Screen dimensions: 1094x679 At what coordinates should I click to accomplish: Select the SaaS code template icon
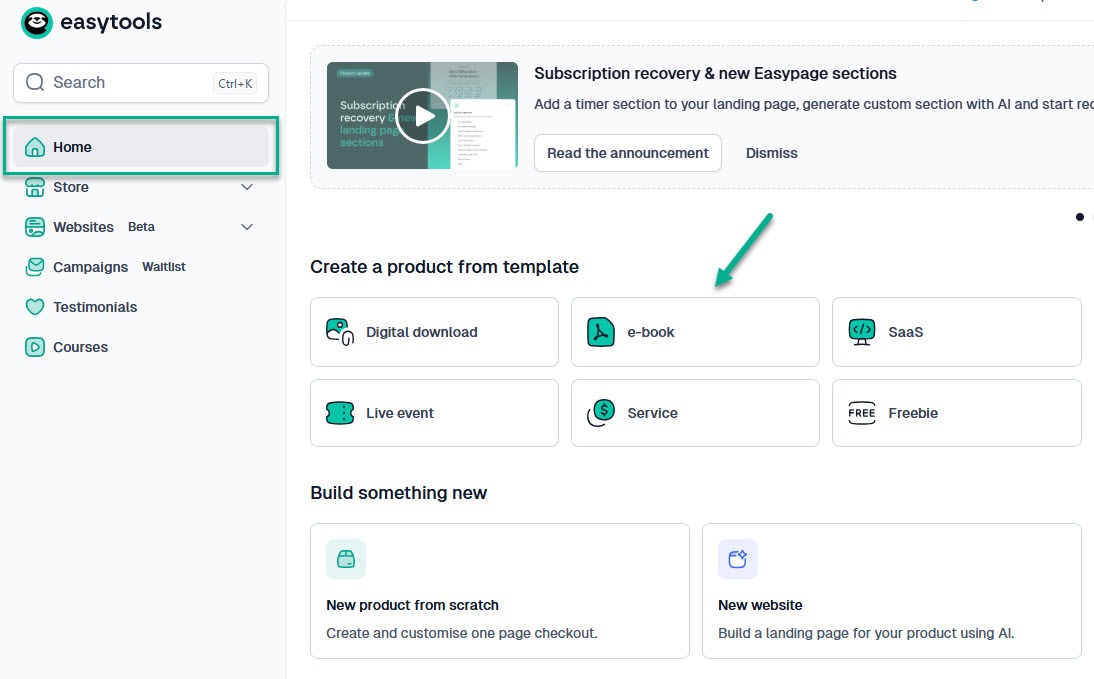pyautogui.click(x=861, y=332)
